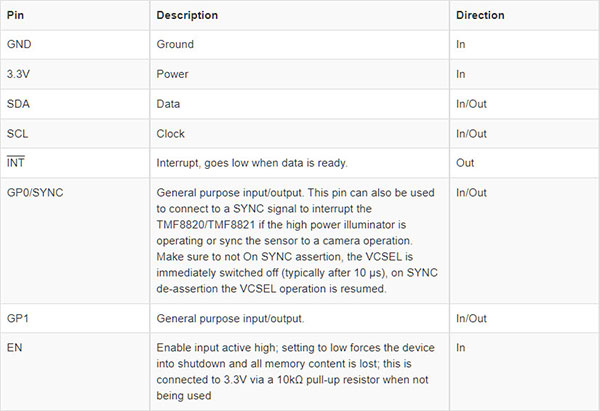Viewport: 600px width, 411px height.
Task: Click the Ground description text
Action: 175,44
